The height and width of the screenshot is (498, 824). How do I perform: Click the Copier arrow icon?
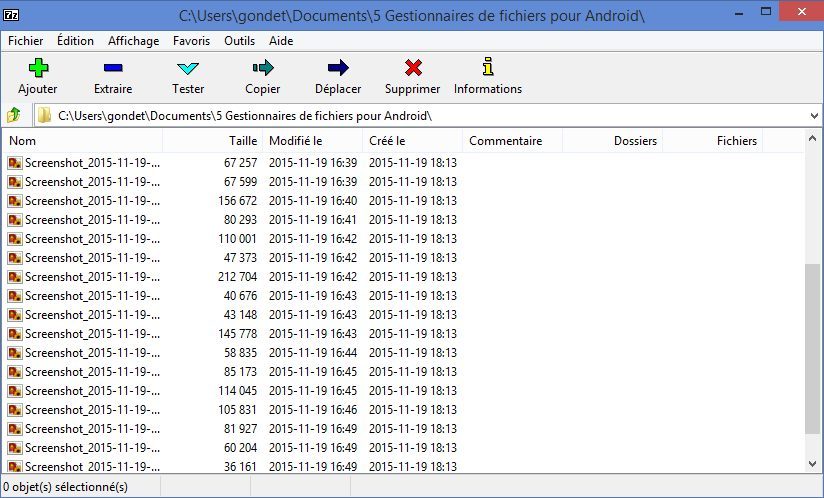click(x=263, y=68)
